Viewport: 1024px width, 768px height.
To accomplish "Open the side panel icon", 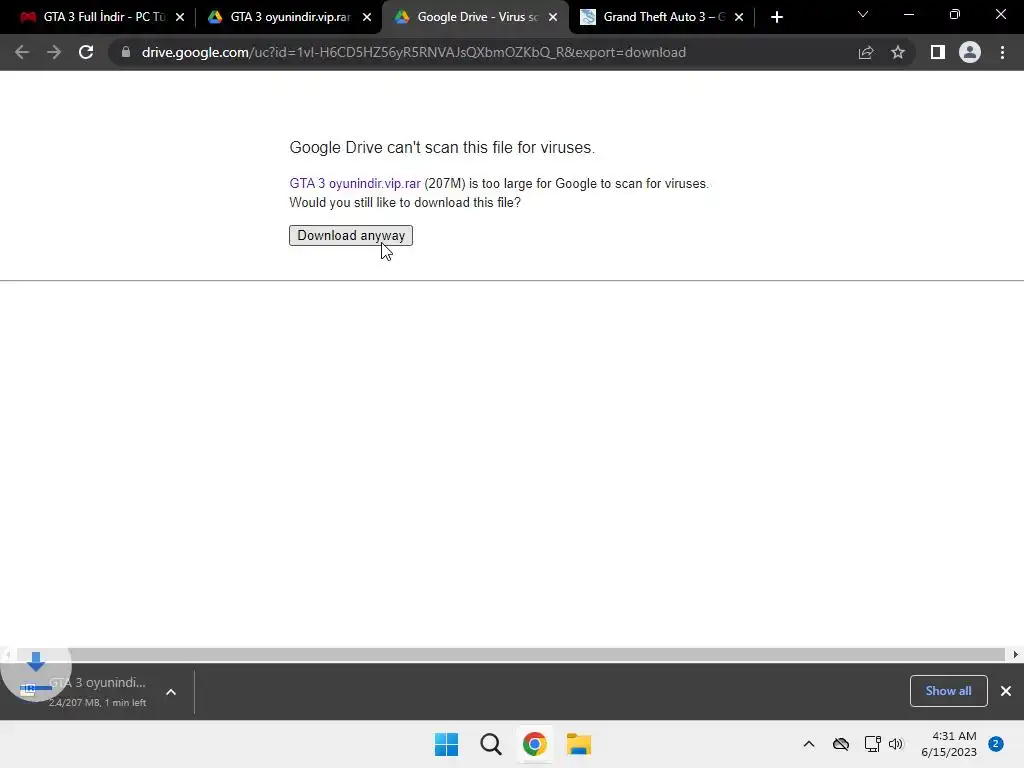I will 938,52.
